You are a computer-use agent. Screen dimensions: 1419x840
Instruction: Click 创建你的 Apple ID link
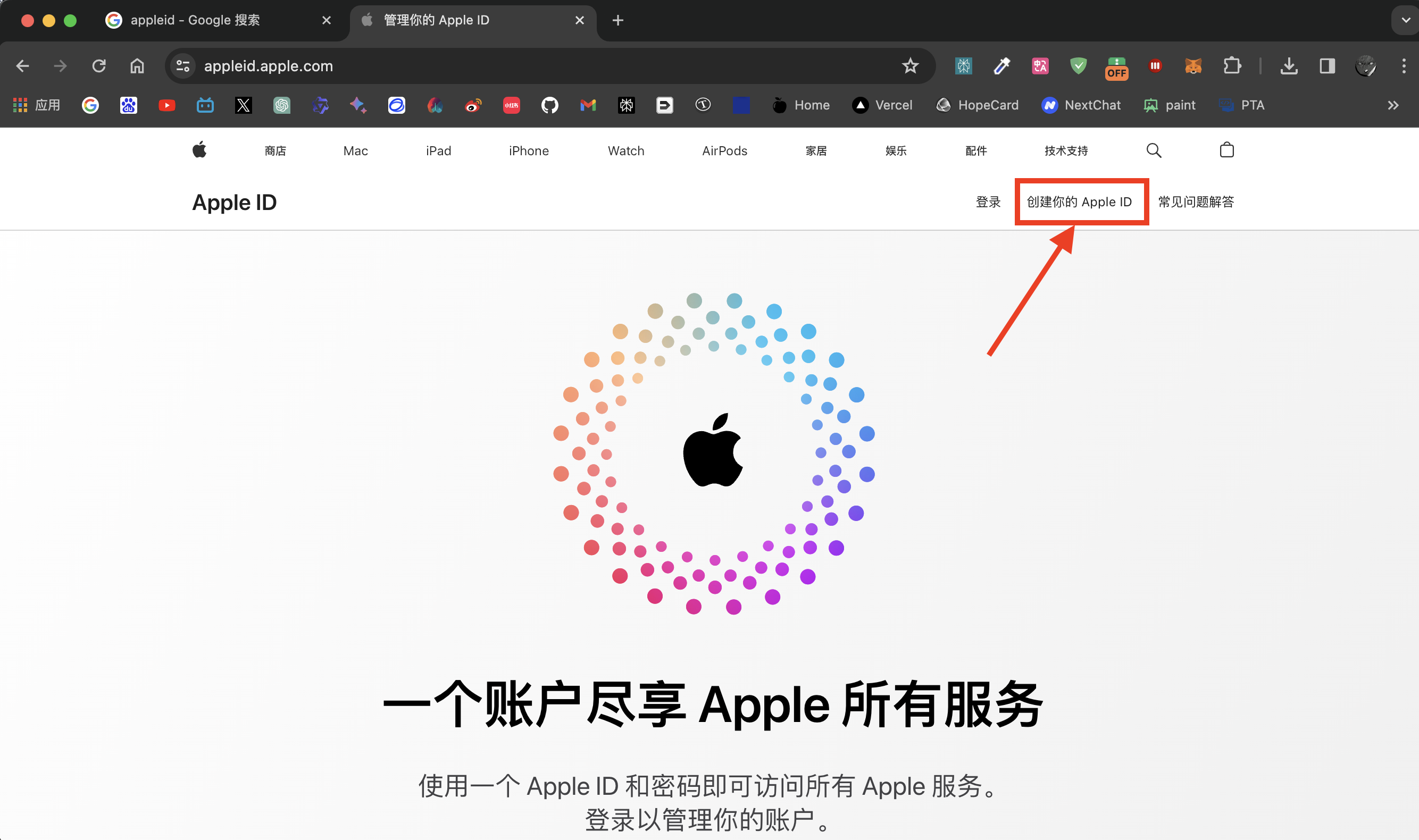click(1079, 202)
